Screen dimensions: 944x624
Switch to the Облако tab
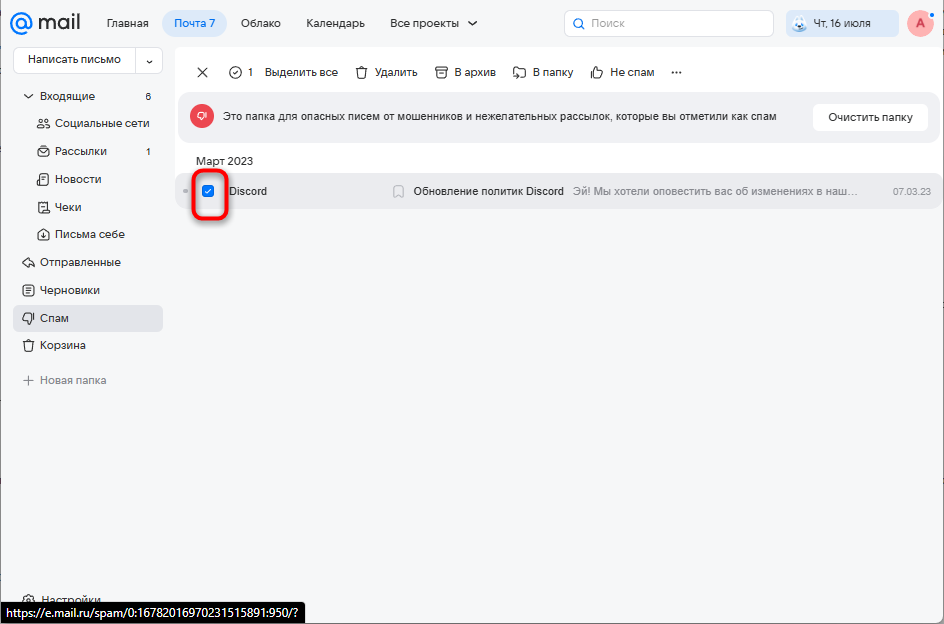click(261, 23)
